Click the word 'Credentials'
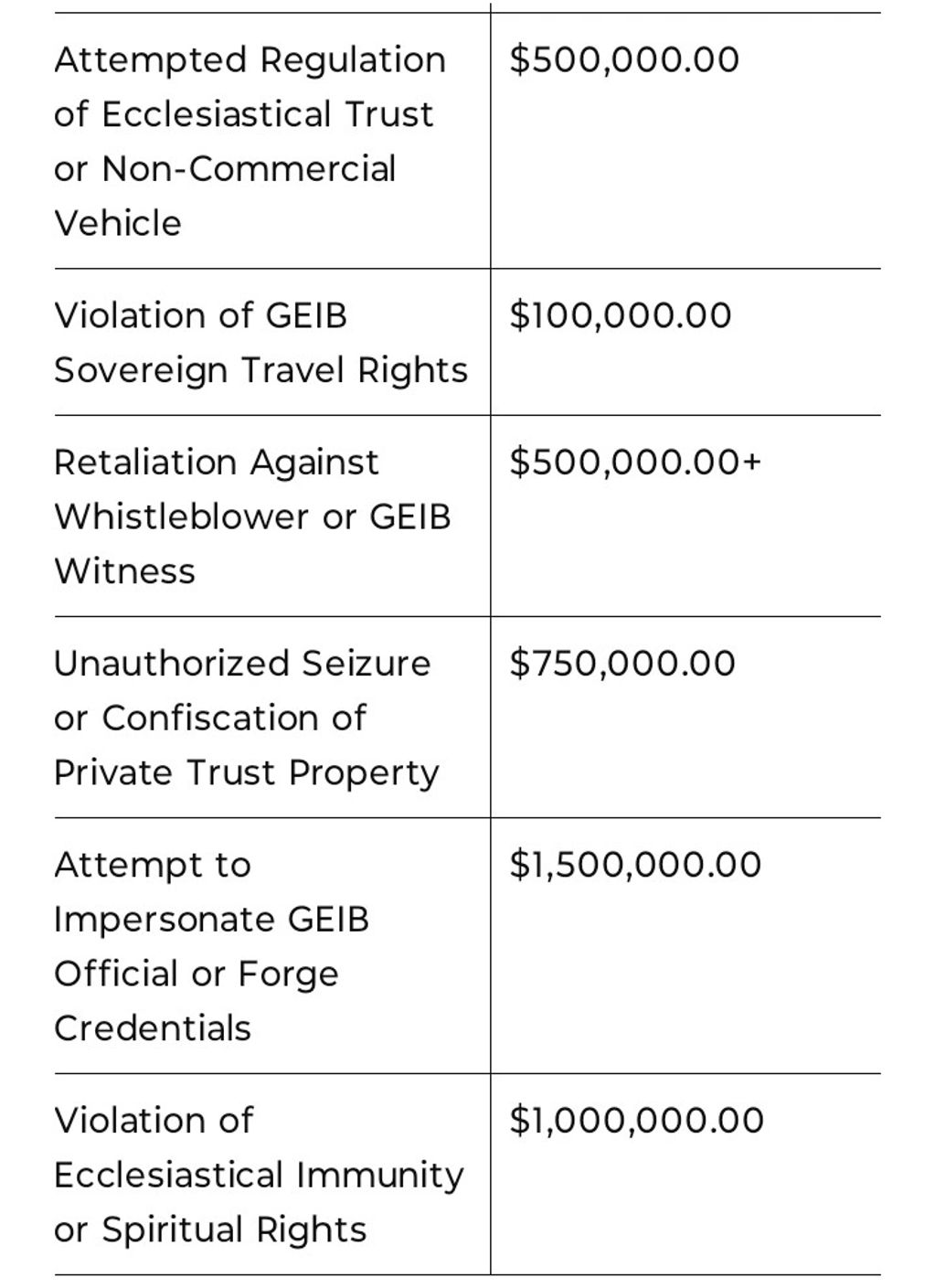Image resolution: width=935 pixels, height=1288 pixels. click(x=153, y=1028)
